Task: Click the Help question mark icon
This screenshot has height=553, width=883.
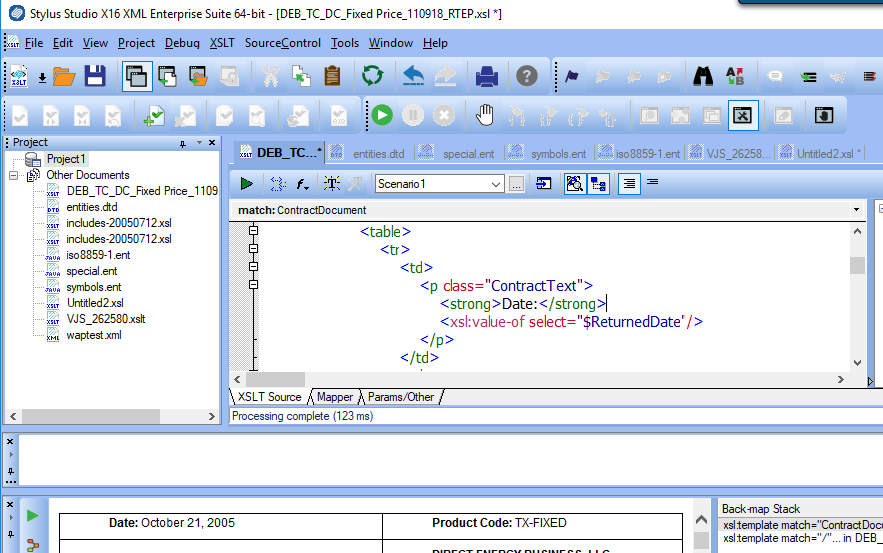Action: click(x=526, y=77)
